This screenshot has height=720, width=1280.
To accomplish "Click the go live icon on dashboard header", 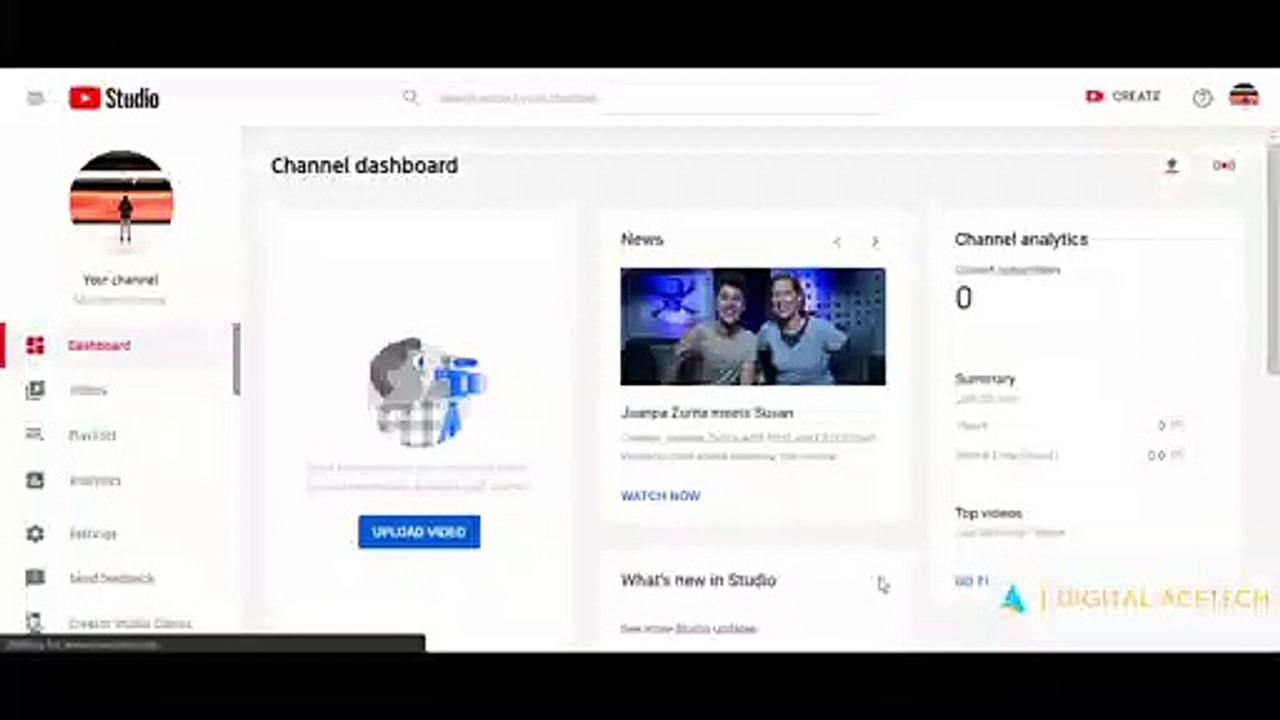I will coord(1224,166).
